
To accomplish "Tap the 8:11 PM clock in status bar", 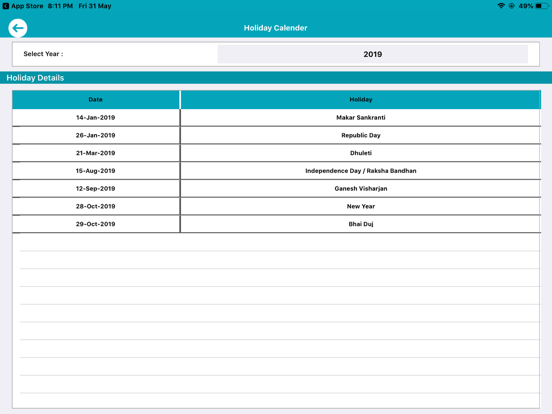I will coord(60,6).
